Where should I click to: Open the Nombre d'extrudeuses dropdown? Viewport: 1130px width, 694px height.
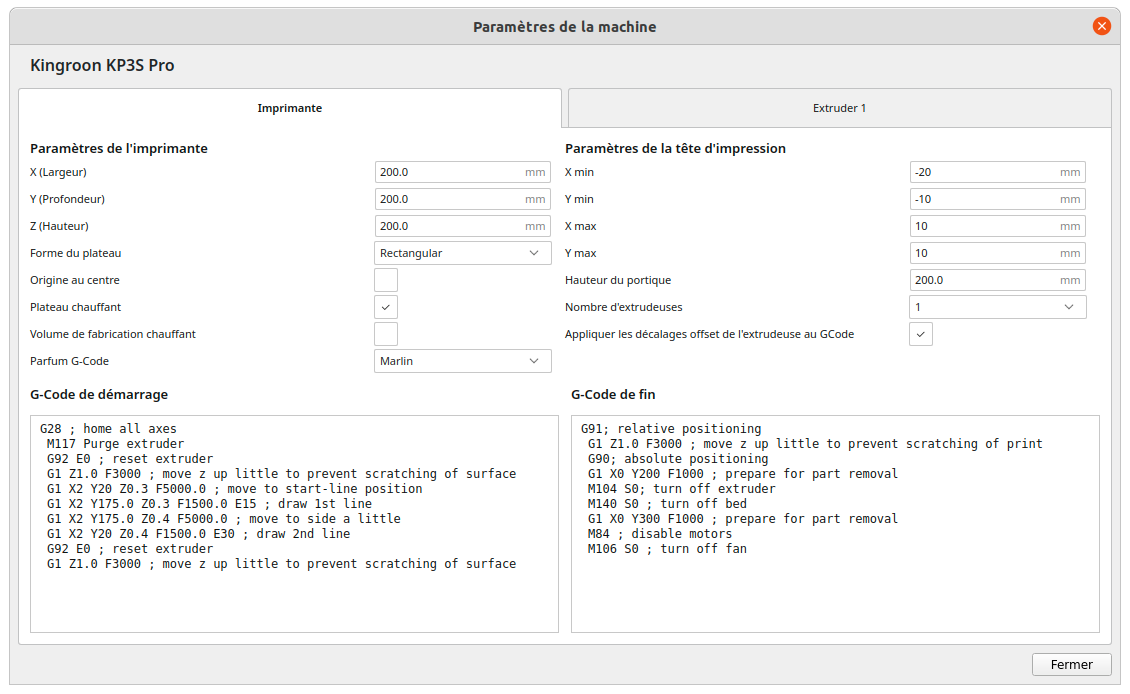[997, 307]
